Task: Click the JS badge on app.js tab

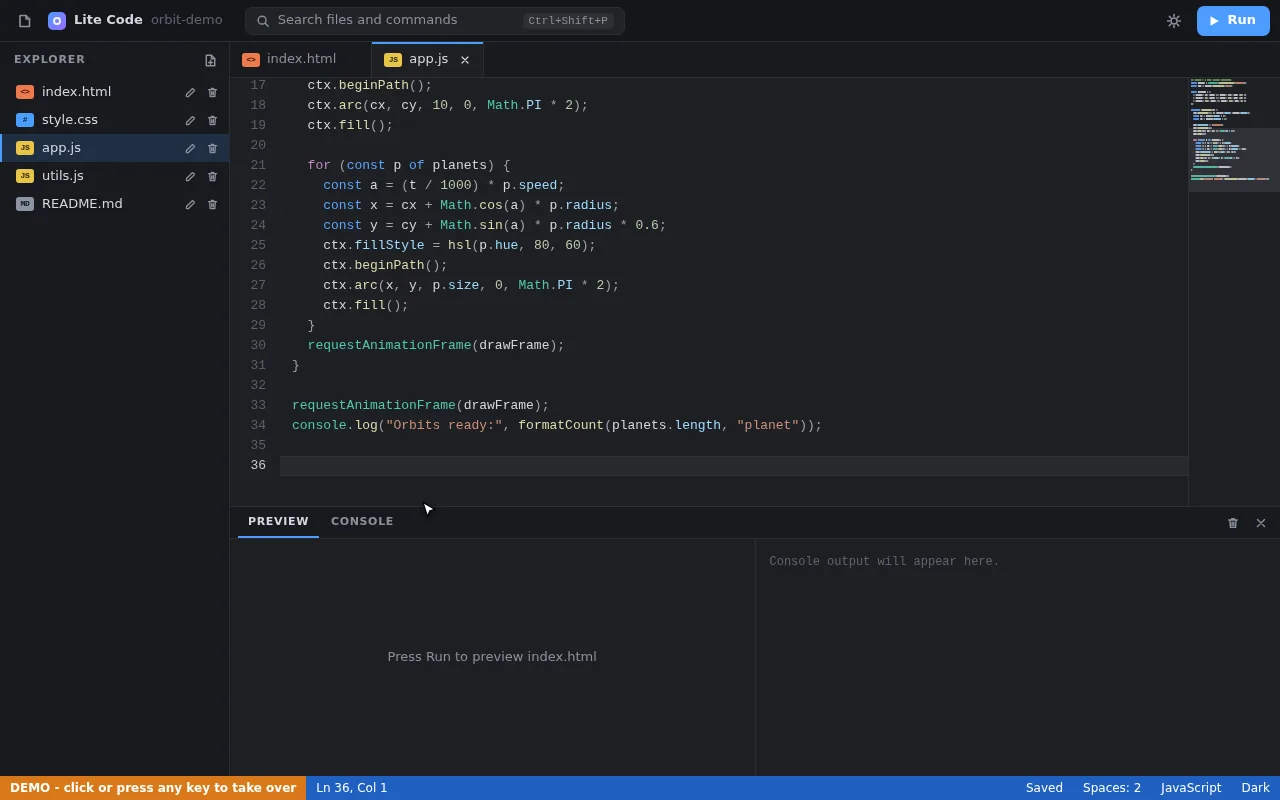Action: 393,60
